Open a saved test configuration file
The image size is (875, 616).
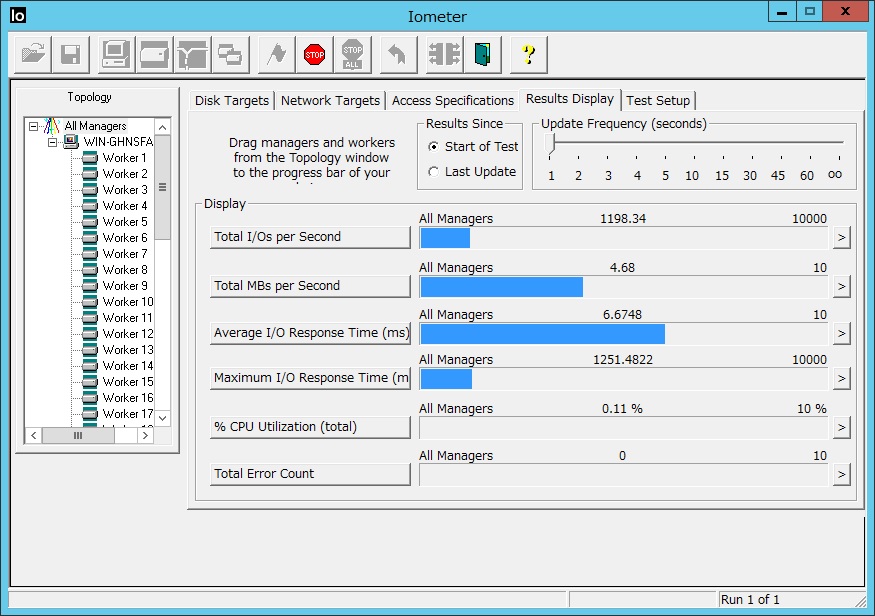point(34,54)
